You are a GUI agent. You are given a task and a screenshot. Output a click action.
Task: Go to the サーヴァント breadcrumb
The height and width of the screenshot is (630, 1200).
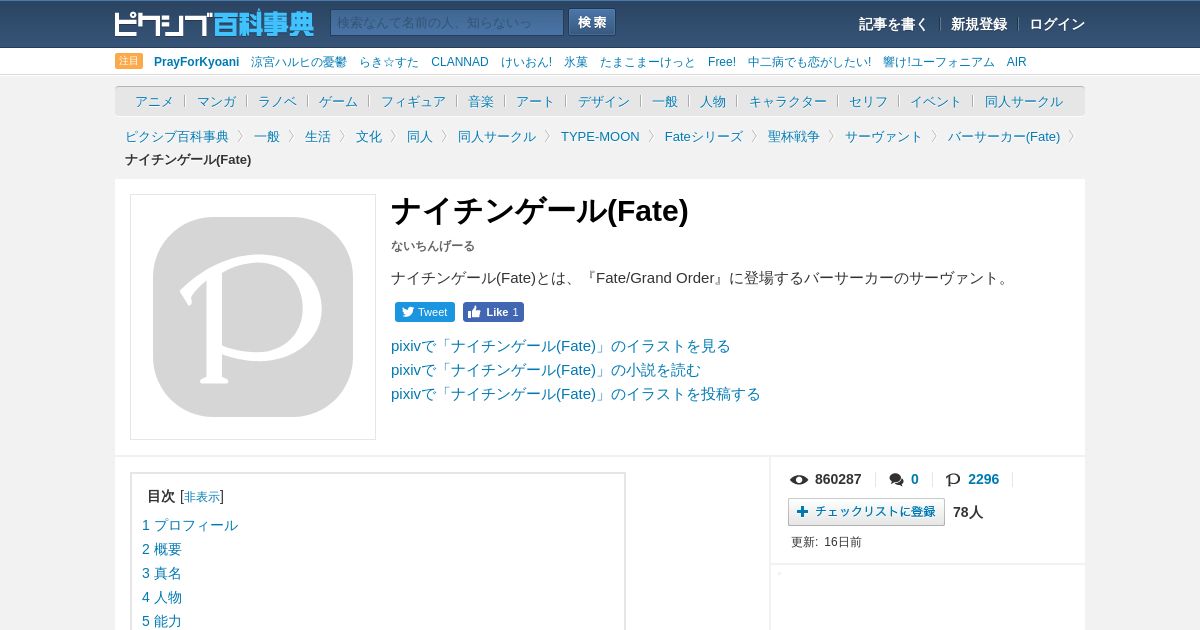point(884,136)
